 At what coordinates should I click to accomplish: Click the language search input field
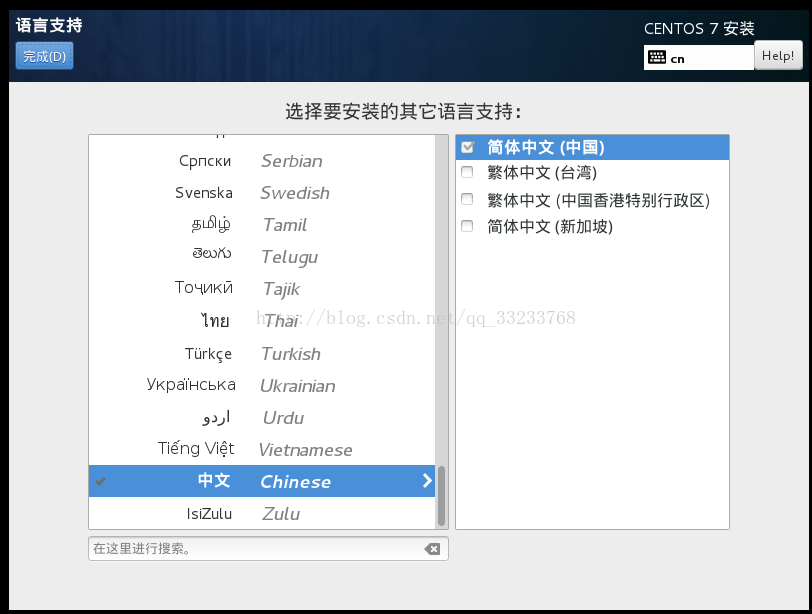coord(268,549)
